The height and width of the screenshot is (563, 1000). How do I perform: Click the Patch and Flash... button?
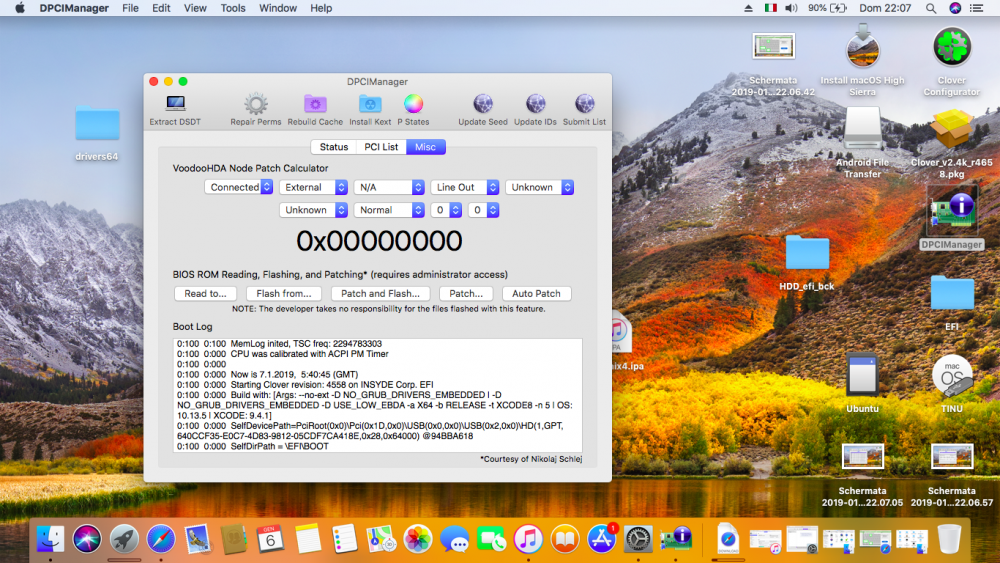point(380,293)
